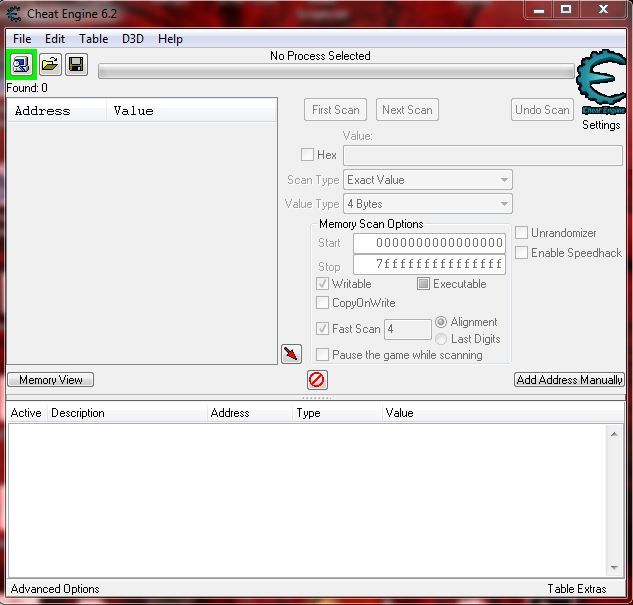Click the Description column header
Viewport: 633px width, 605px height.
(127, 413)
